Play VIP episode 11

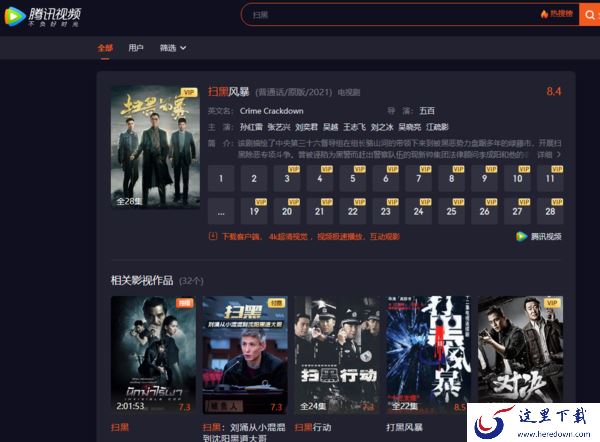tap(550, 178)
